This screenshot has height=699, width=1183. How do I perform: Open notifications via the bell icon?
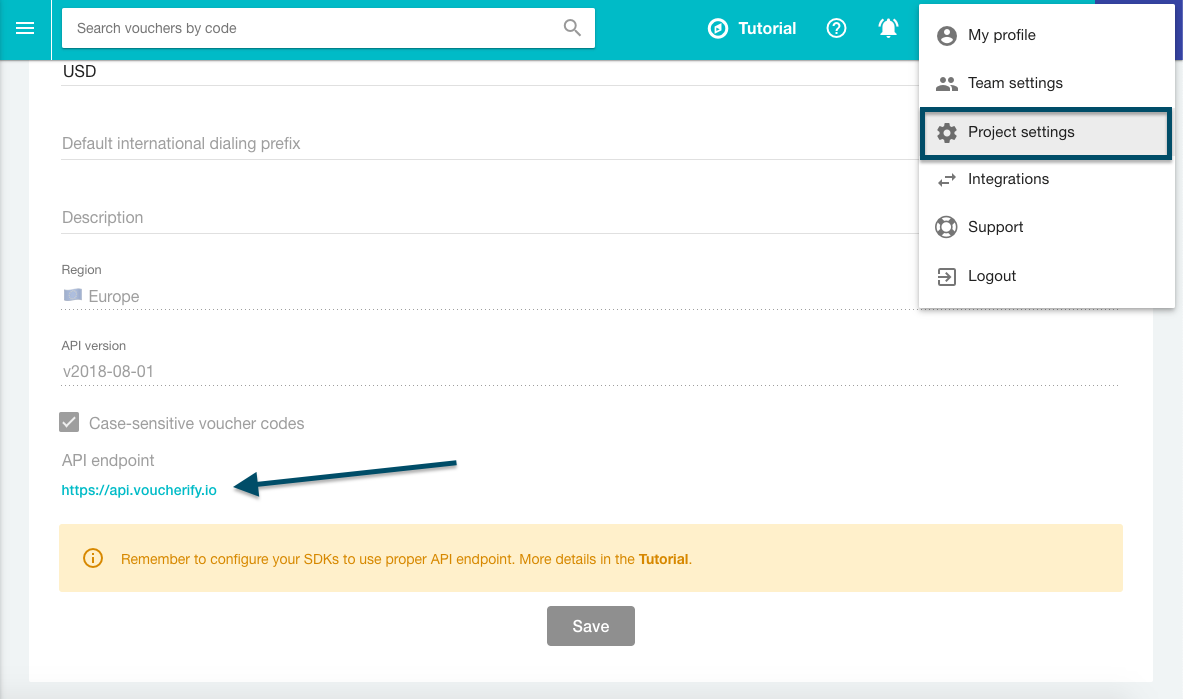pyautogui.click(x=888, y=28)
